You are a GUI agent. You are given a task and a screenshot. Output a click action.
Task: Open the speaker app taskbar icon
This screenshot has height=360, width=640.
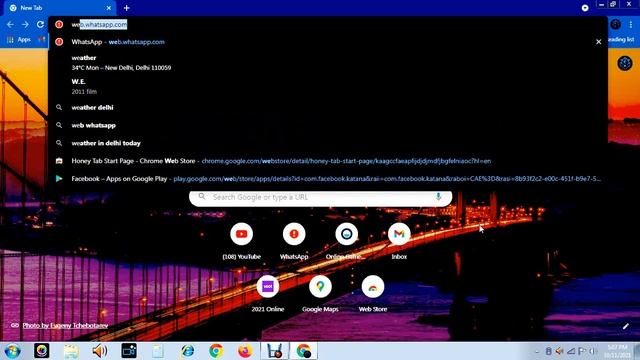pos(100,351)
